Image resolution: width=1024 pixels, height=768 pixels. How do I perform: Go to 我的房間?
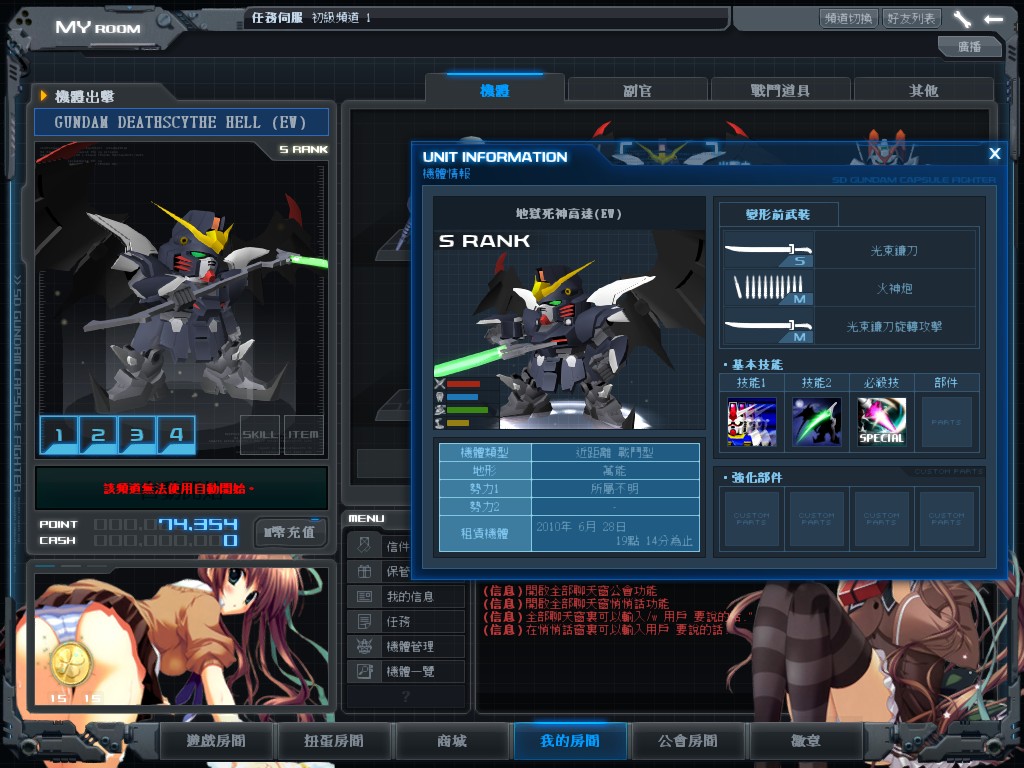[570, 741]
